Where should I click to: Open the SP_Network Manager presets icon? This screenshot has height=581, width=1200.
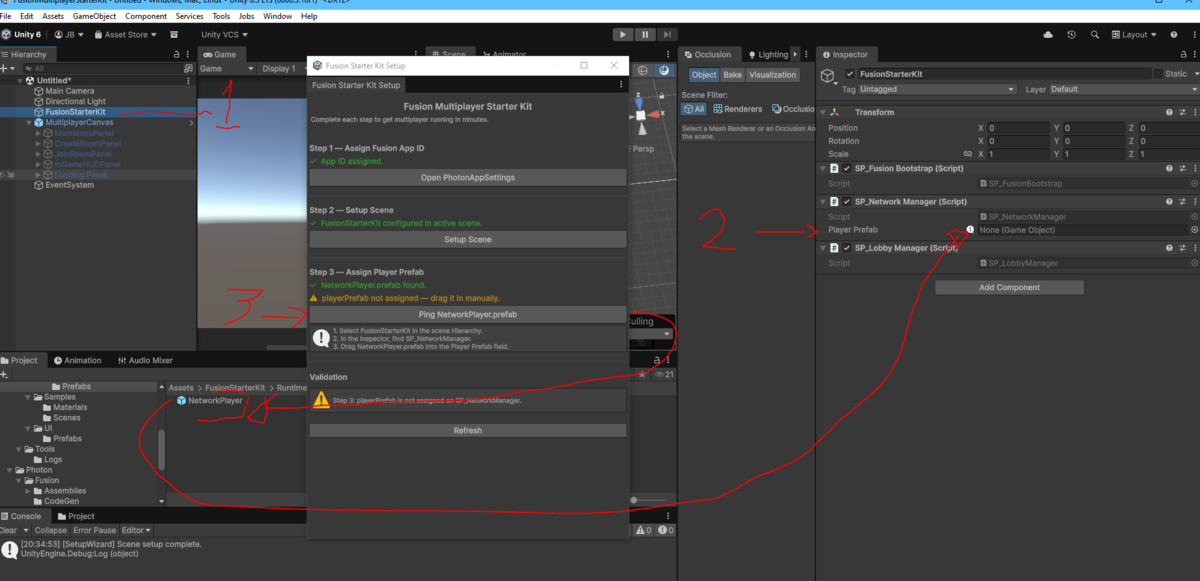coord(1181,202)
